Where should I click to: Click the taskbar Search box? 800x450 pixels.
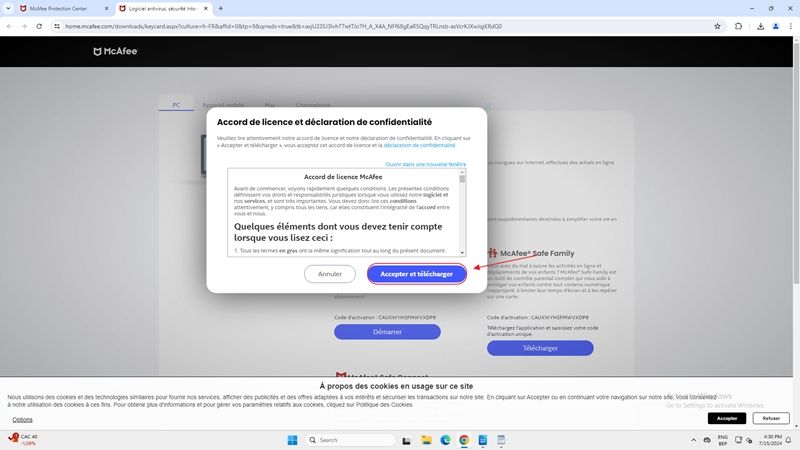351,440
